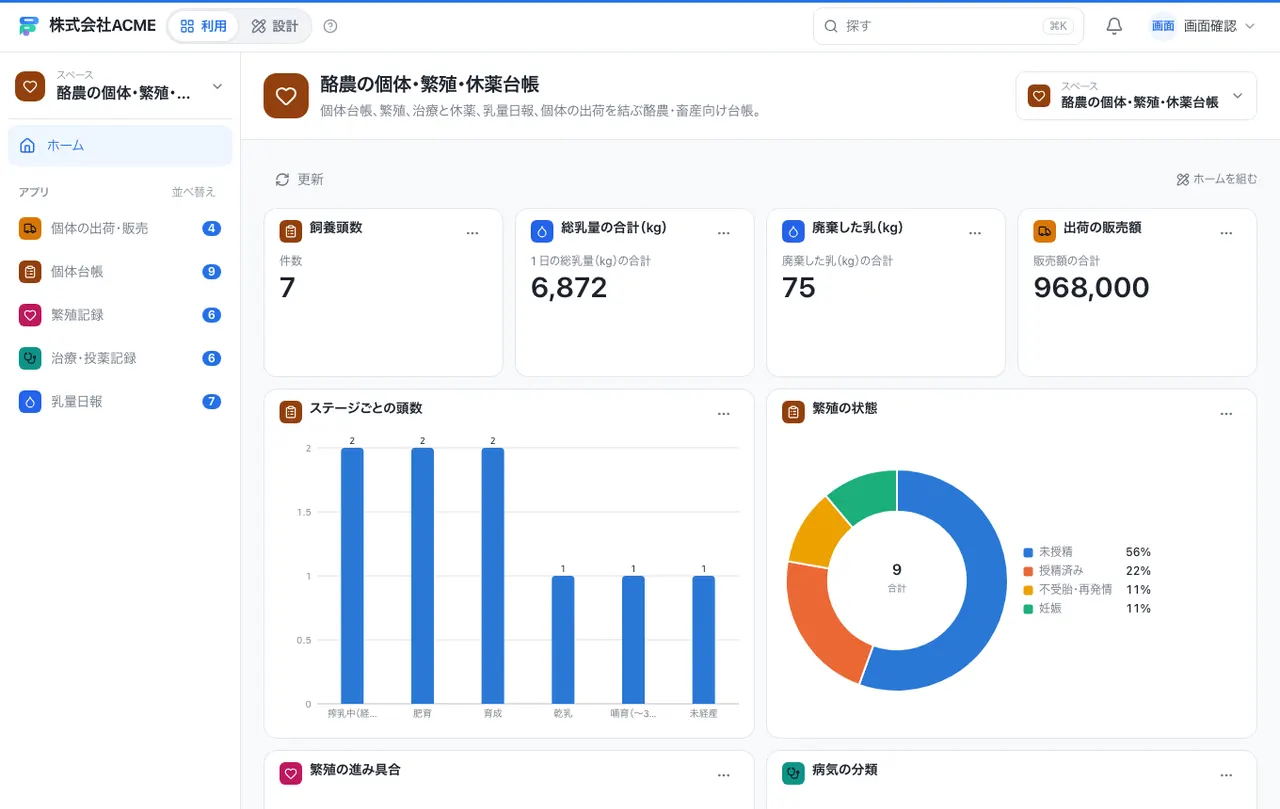Click the 治療・投薬記録 stethoscope icon in sidebar
Screen dimensions: 1280x809
click(30, 358)
